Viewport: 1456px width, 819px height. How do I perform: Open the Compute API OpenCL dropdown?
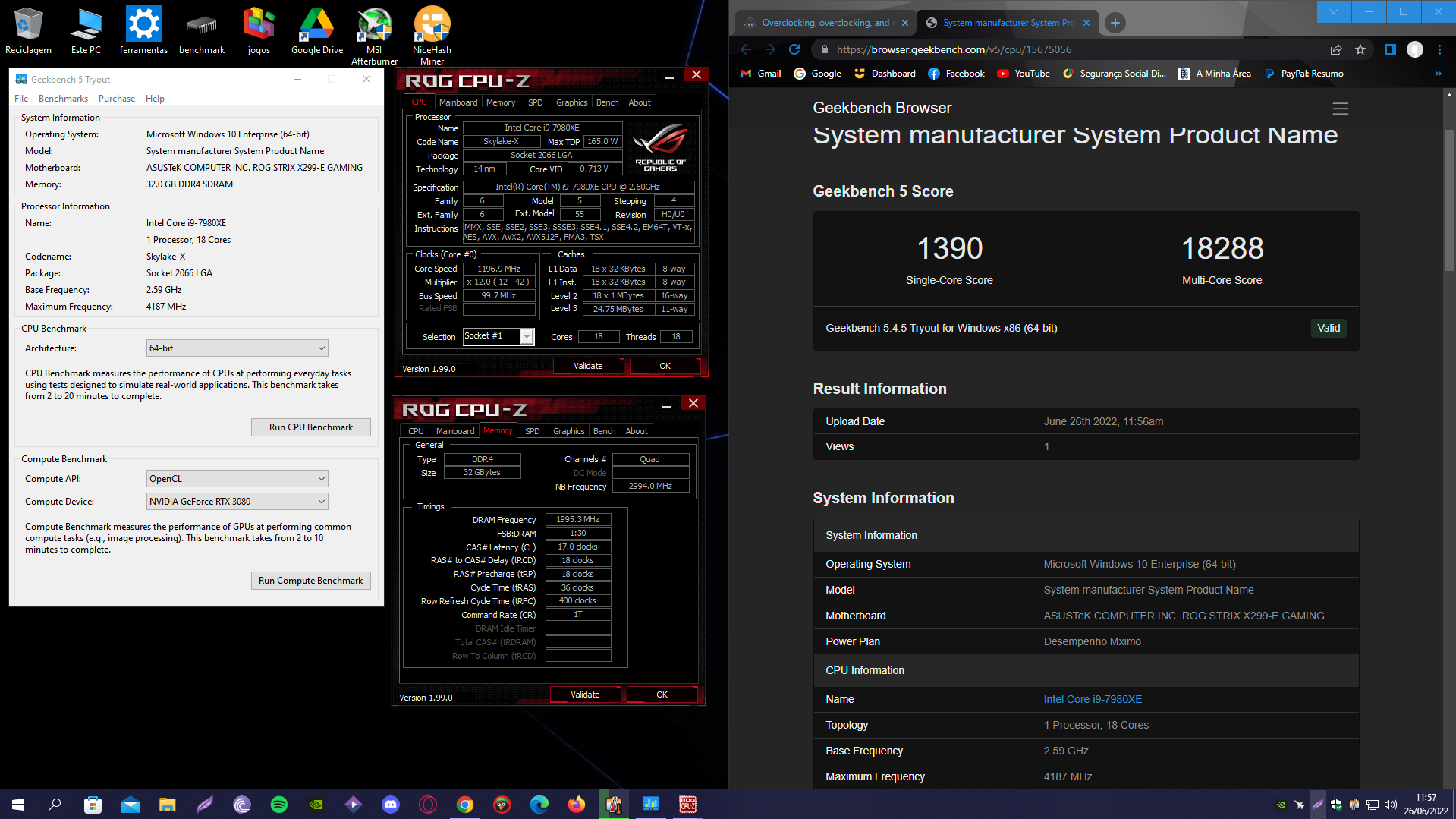pyautogui.click(x=237, y=479)
